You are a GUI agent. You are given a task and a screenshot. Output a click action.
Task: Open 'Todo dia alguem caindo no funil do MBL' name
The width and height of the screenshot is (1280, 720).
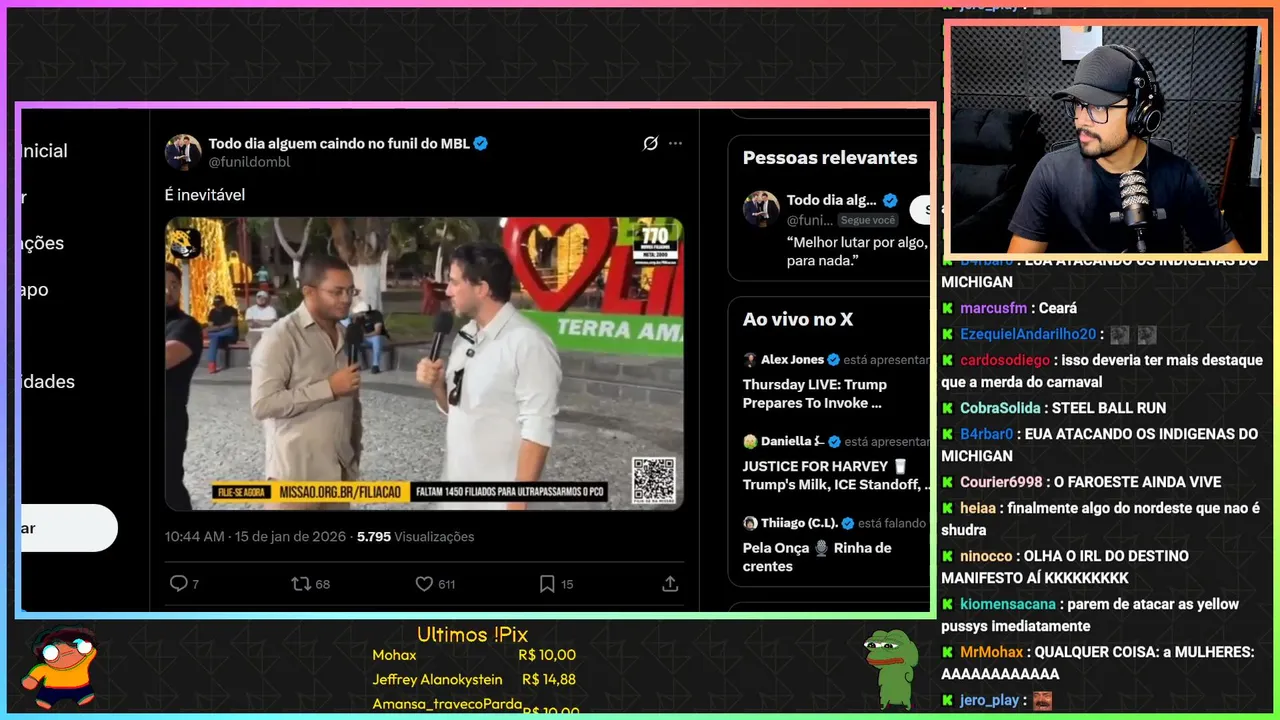[339, 143]
